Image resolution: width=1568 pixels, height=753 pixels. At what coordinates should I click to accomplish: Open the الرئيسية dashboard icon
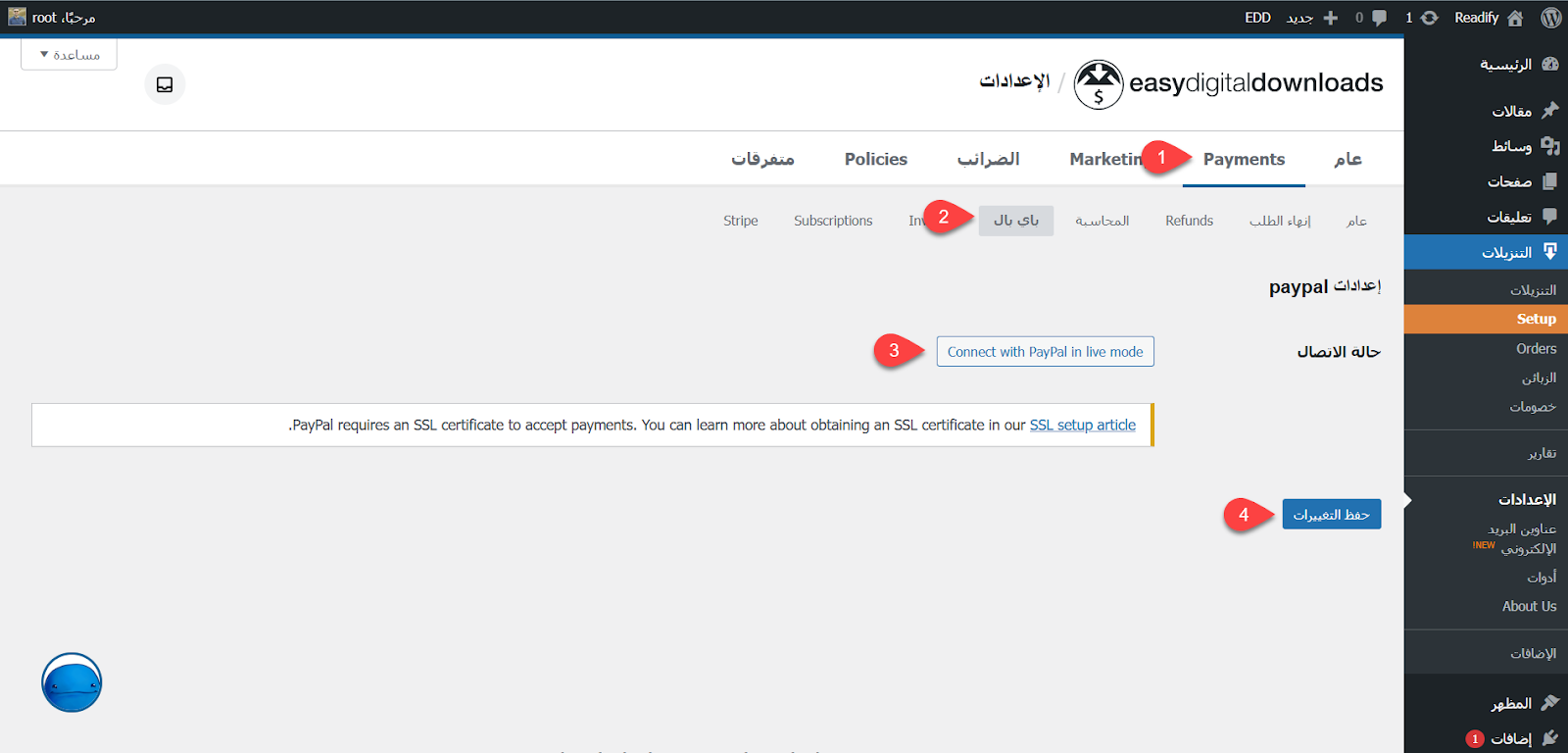(1550, 64)
